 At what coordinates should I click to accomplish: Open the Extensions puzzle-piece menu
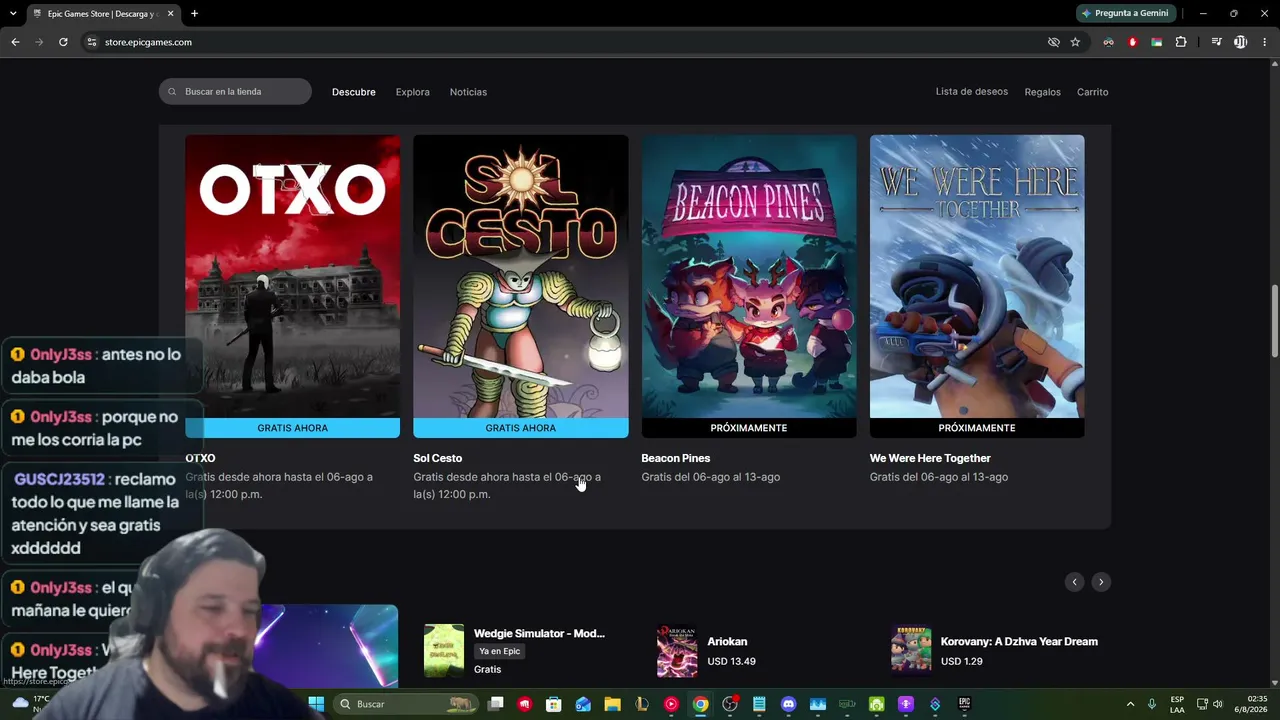pos(1181,42)
